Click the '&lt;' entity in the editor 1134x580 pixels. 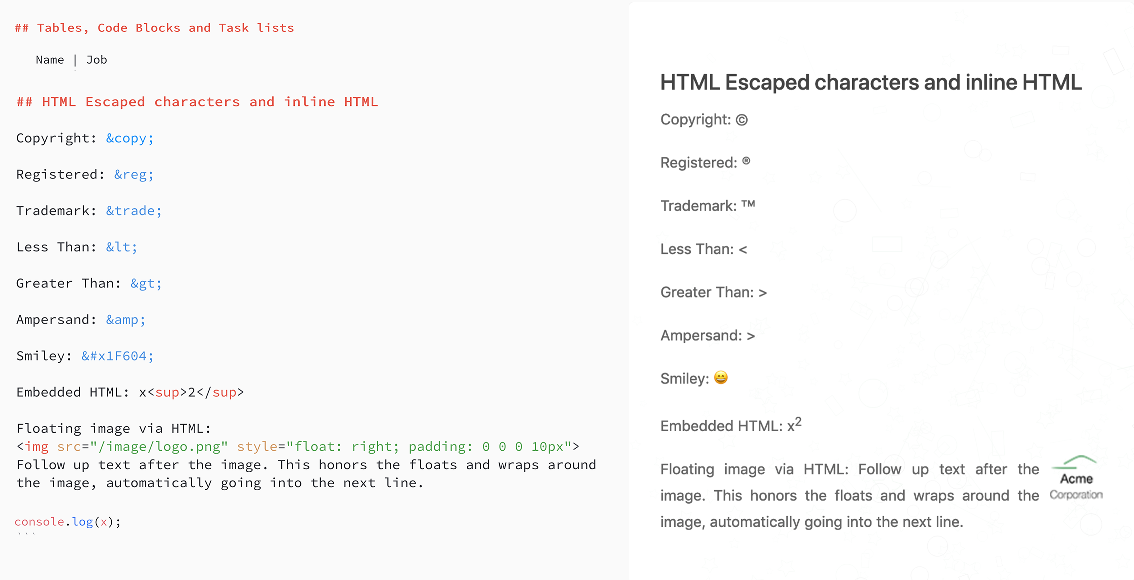pos(122,247)
